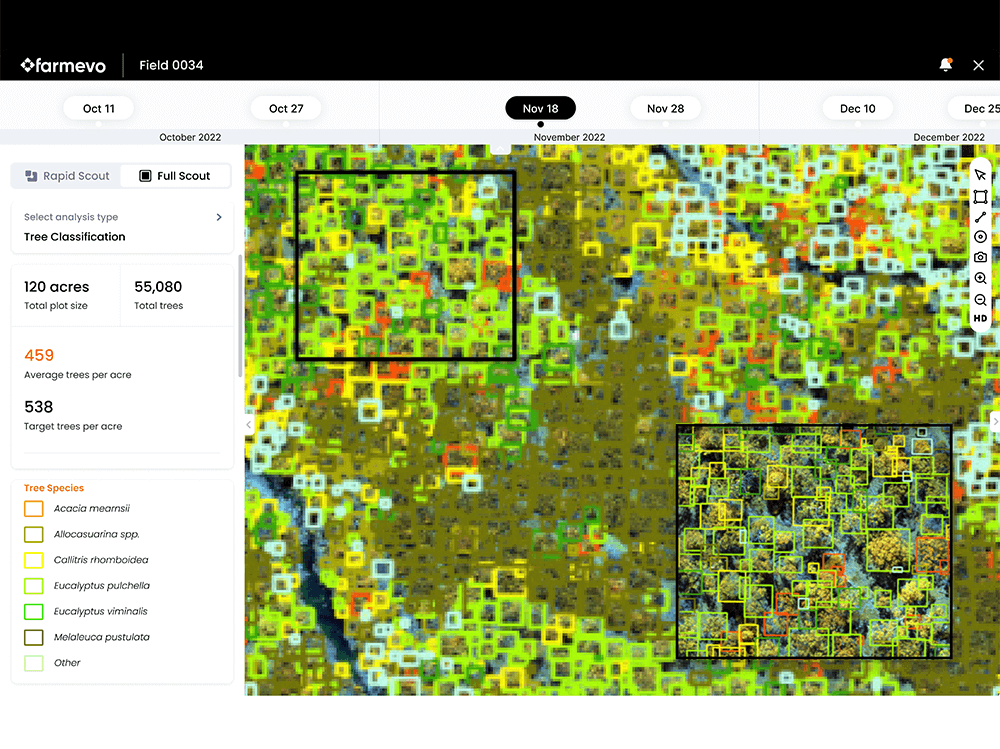Switch to the Rapid Scout tab
Viewport: 1000px width, 749px height.
click(x=67, y=176)
